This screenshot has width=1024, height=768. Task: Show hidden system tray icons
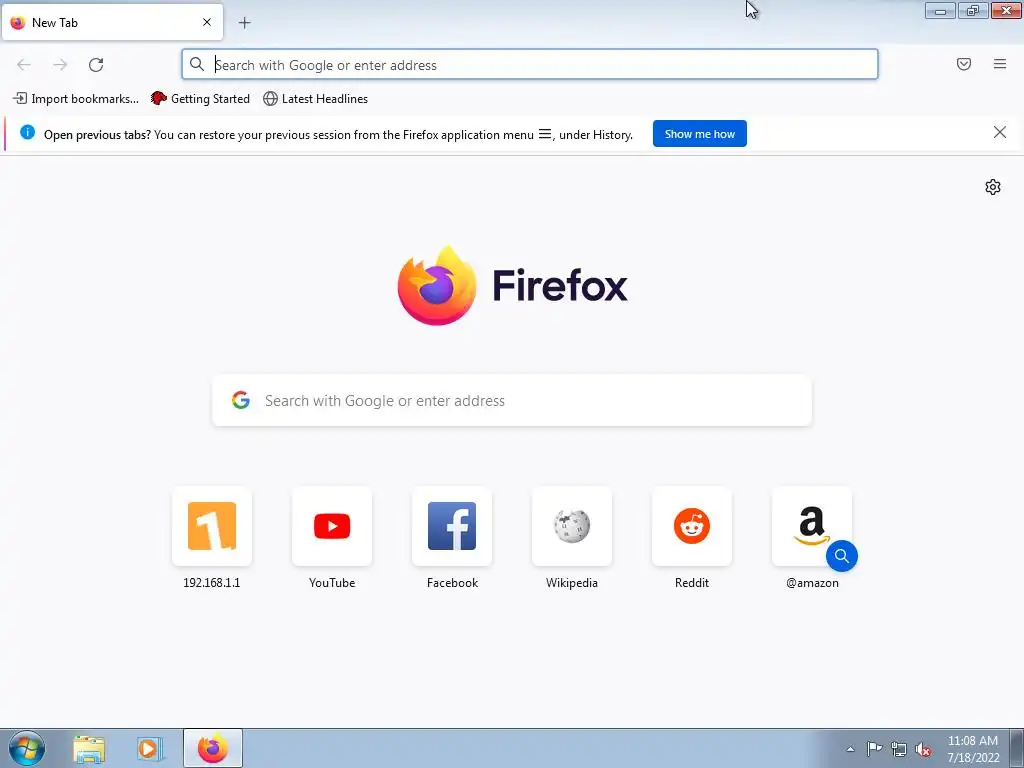850,749
